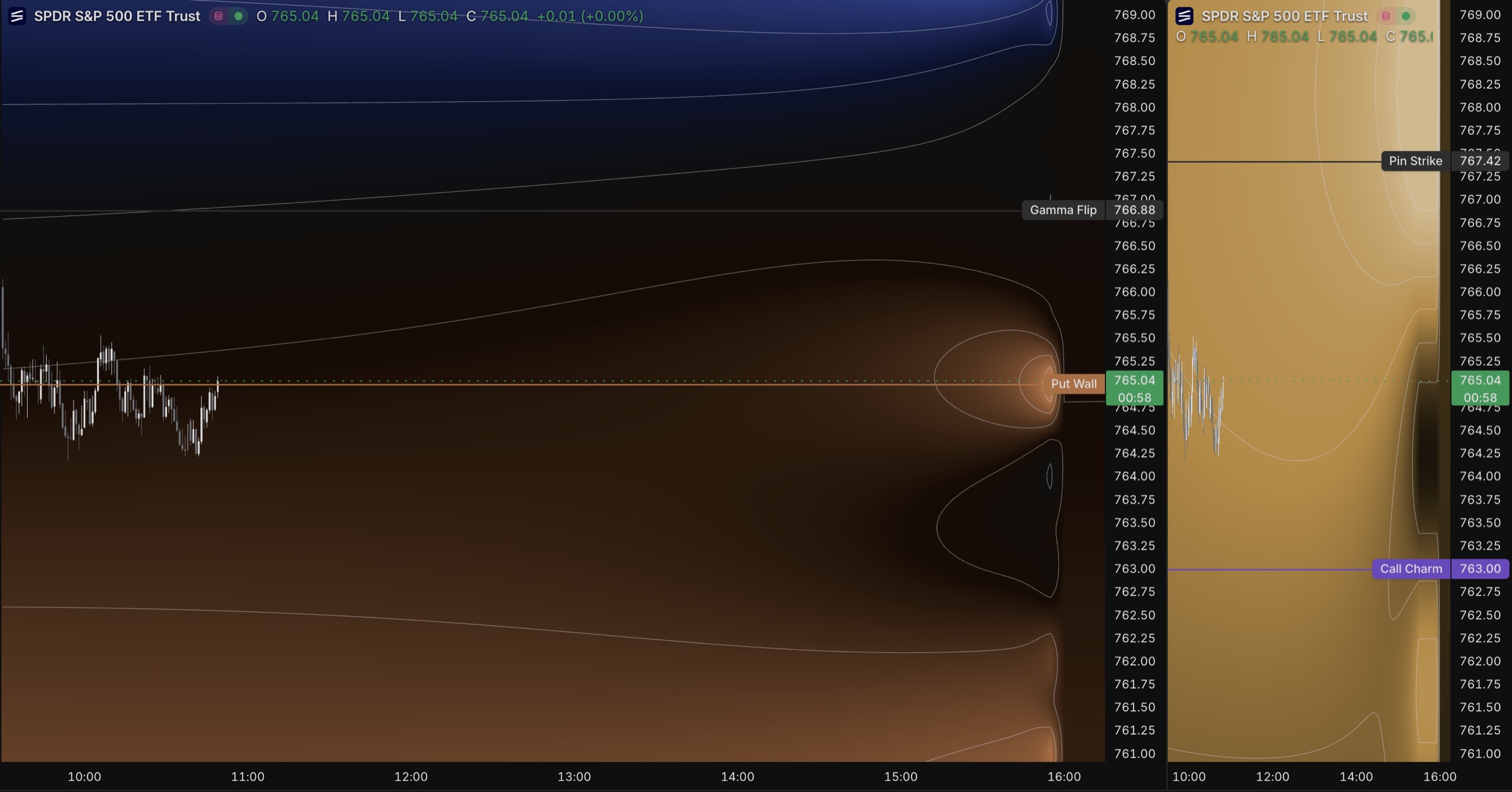The image size is (1512, 792).
Task: Click 761.00 on the right chart price scale
Action: pyautogui.click(x=1480, y=754)
